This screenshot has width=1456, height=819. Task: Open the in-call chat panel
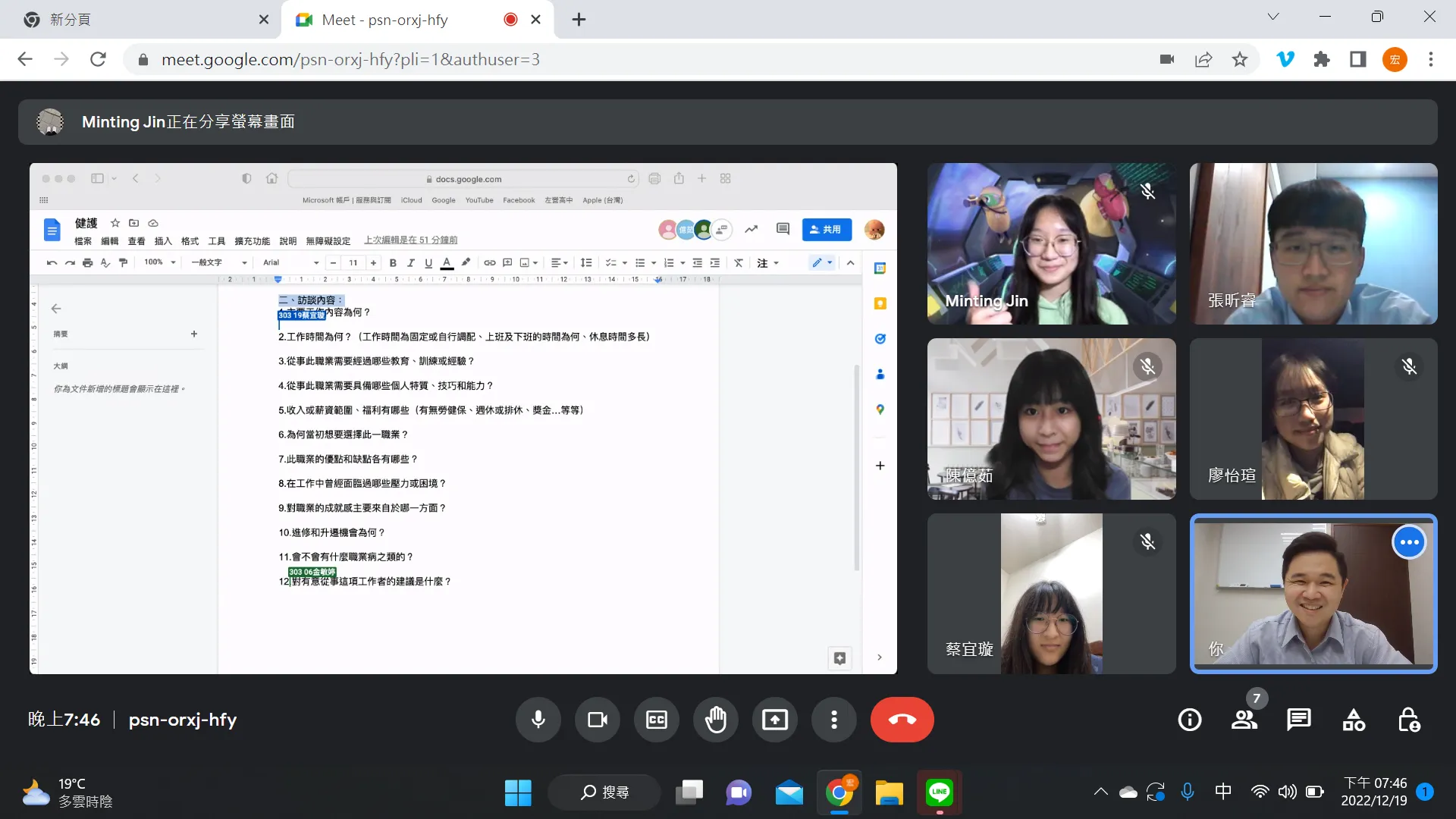[1298, 720]
